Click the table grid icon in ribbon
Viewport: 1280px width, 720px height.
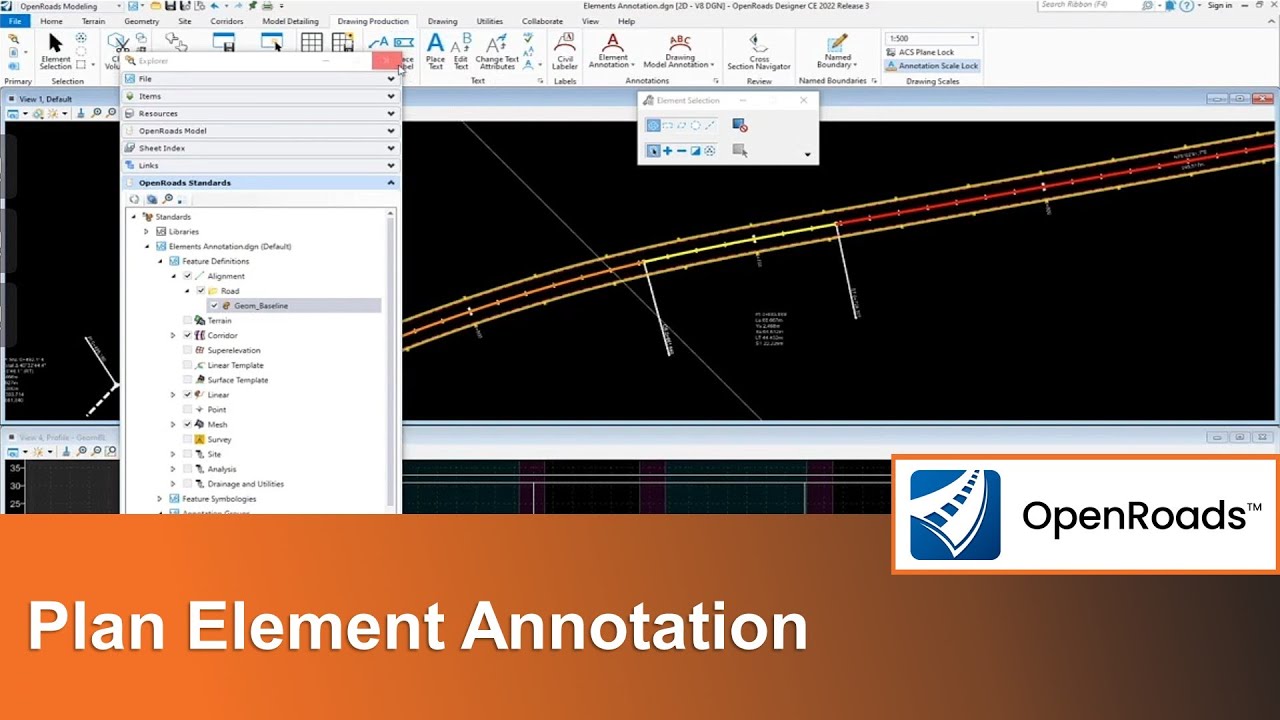[312, 42]
